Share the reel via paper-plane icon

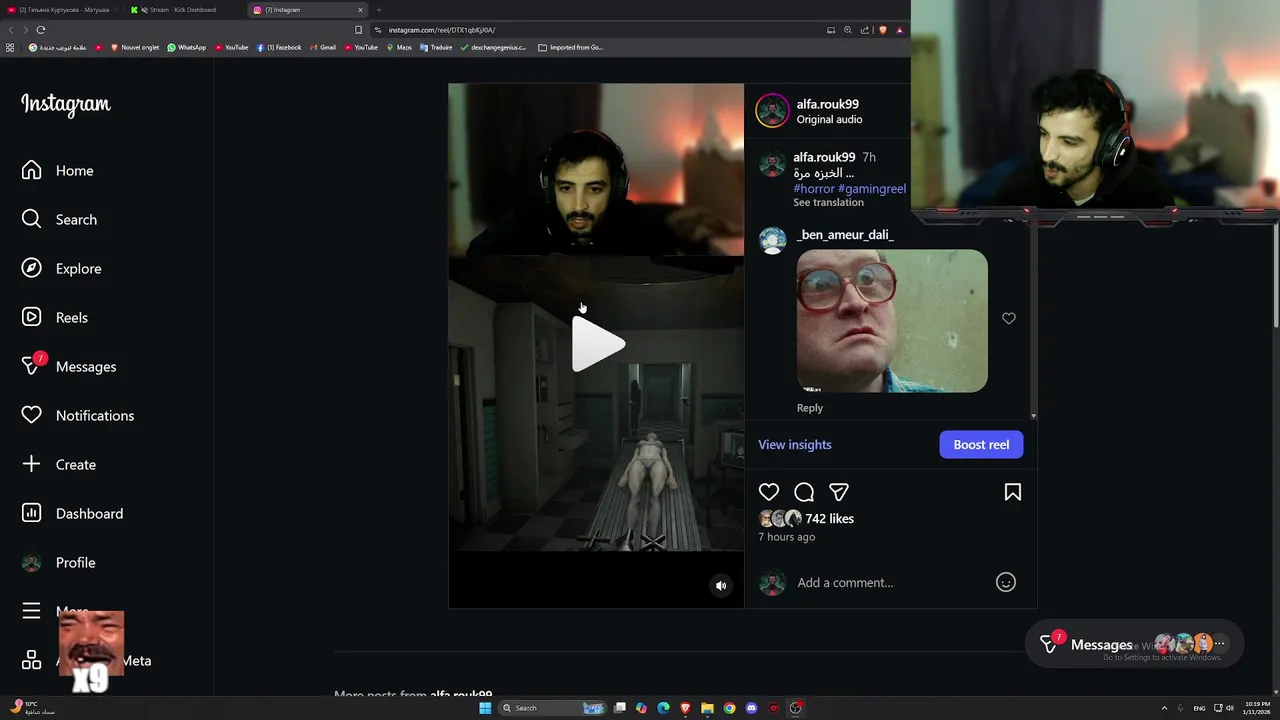839,492
